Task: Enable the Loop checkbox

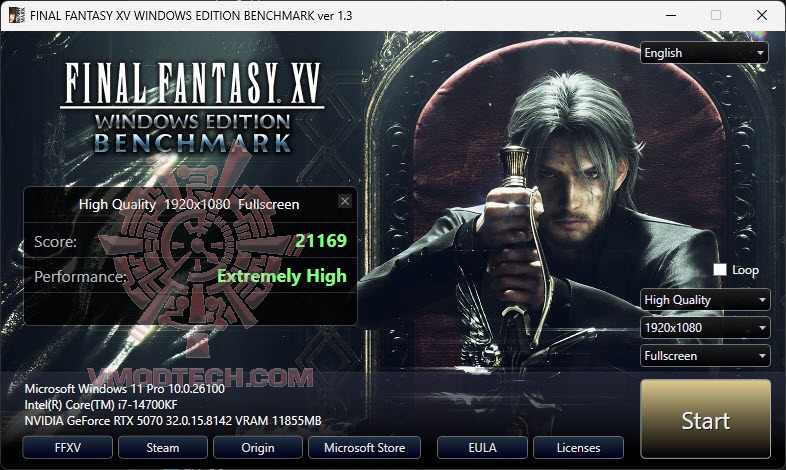Action: [x=720, y=270]
